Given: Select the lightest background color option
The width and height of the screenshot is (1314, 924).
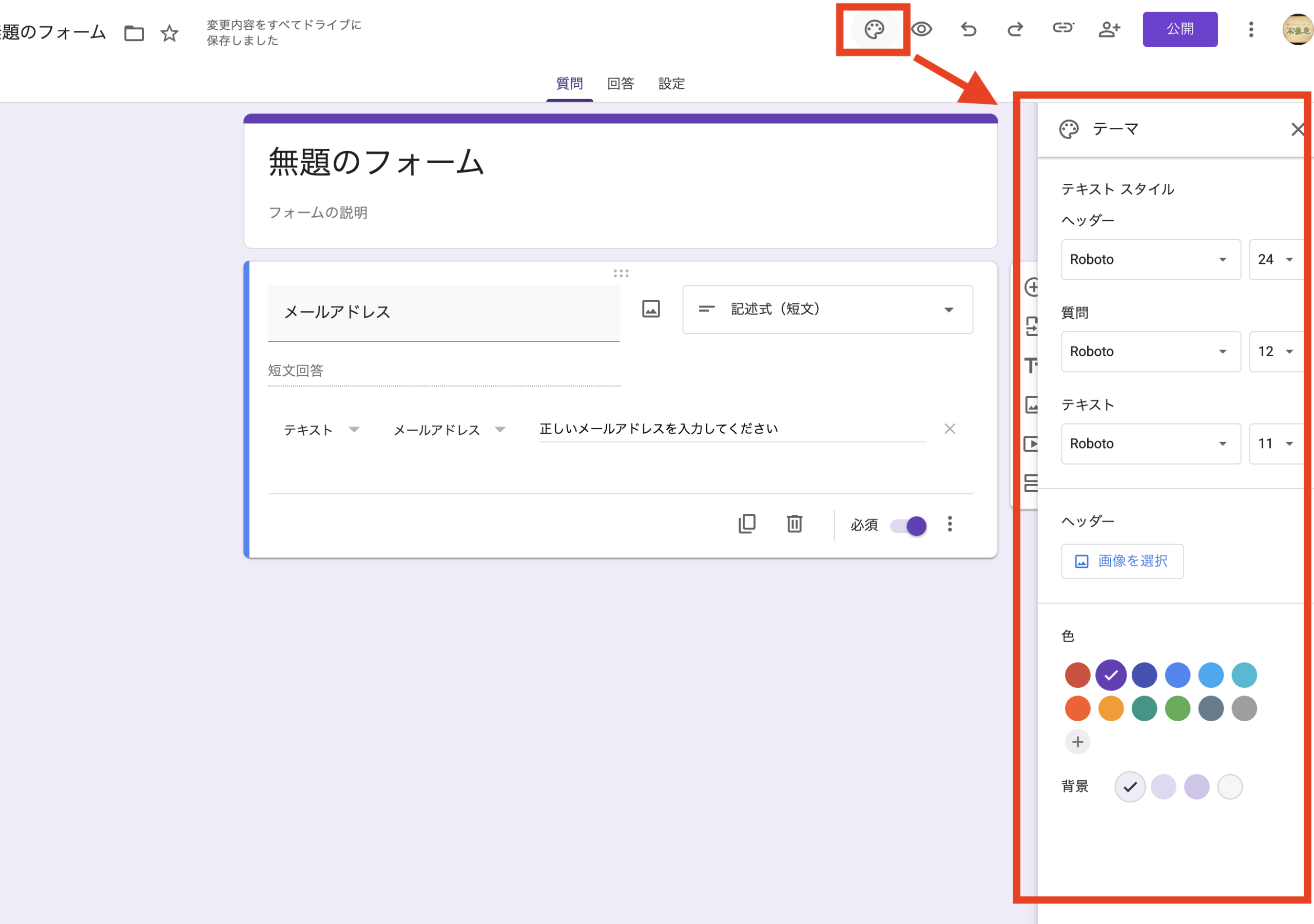Looking at the screenshot, I should (x=1230, y=786).
